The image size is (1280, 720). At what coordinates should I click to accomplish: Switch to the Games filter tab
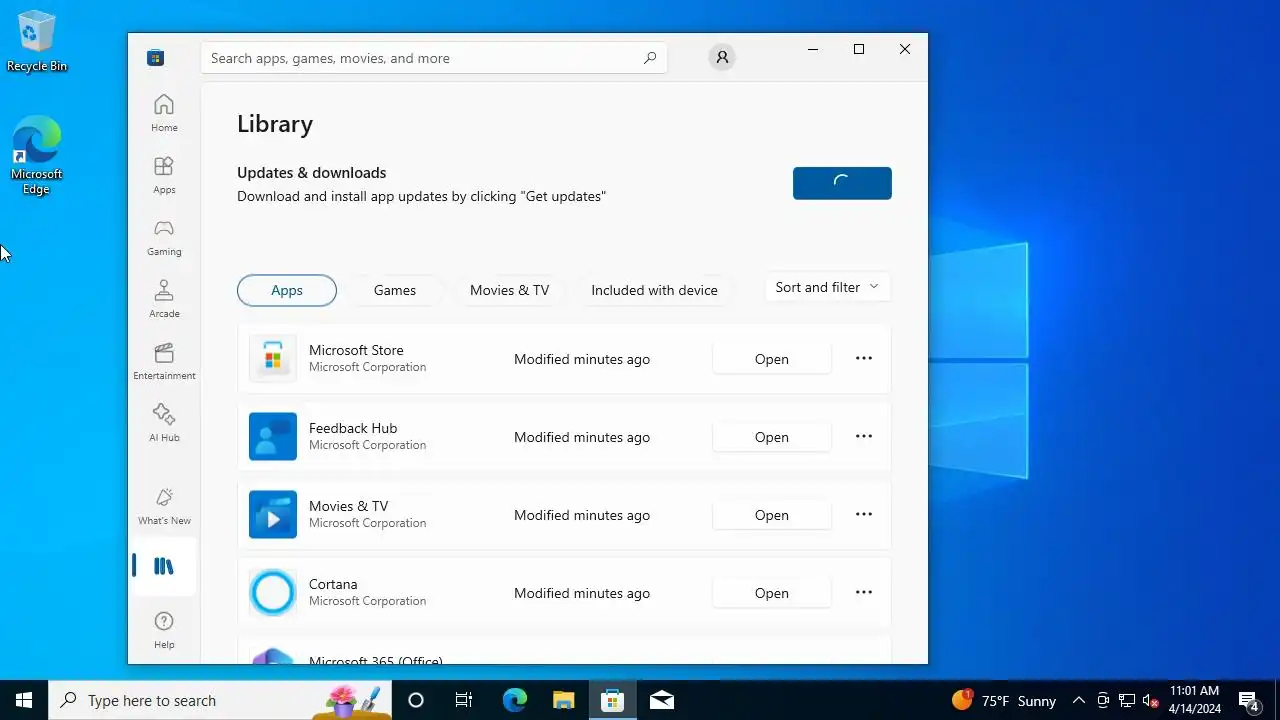tap(395, 290)
